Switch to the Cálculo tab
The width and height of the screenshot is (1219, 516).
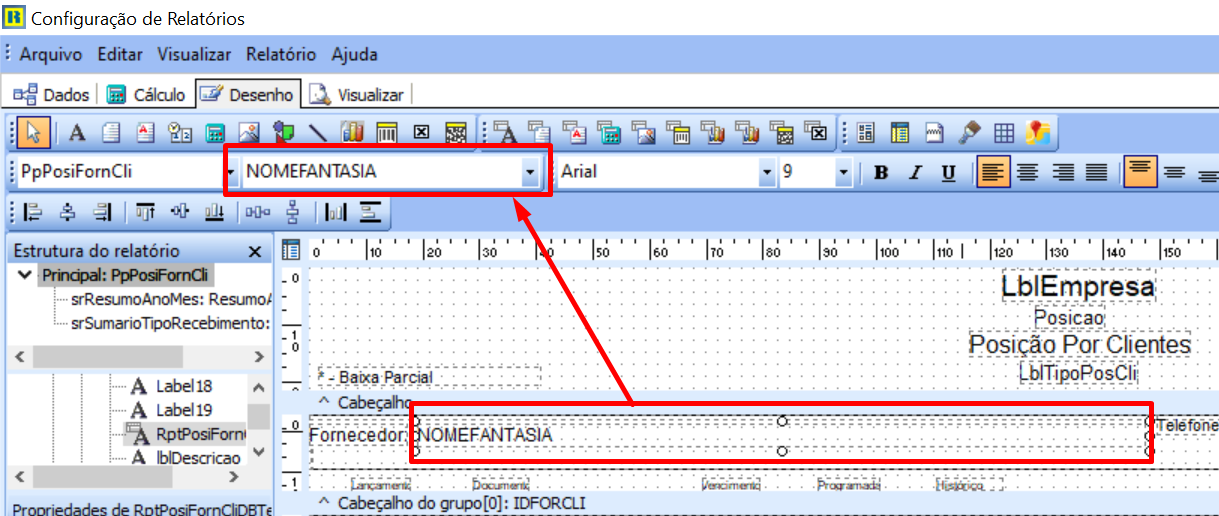click(x=147, y=95)
